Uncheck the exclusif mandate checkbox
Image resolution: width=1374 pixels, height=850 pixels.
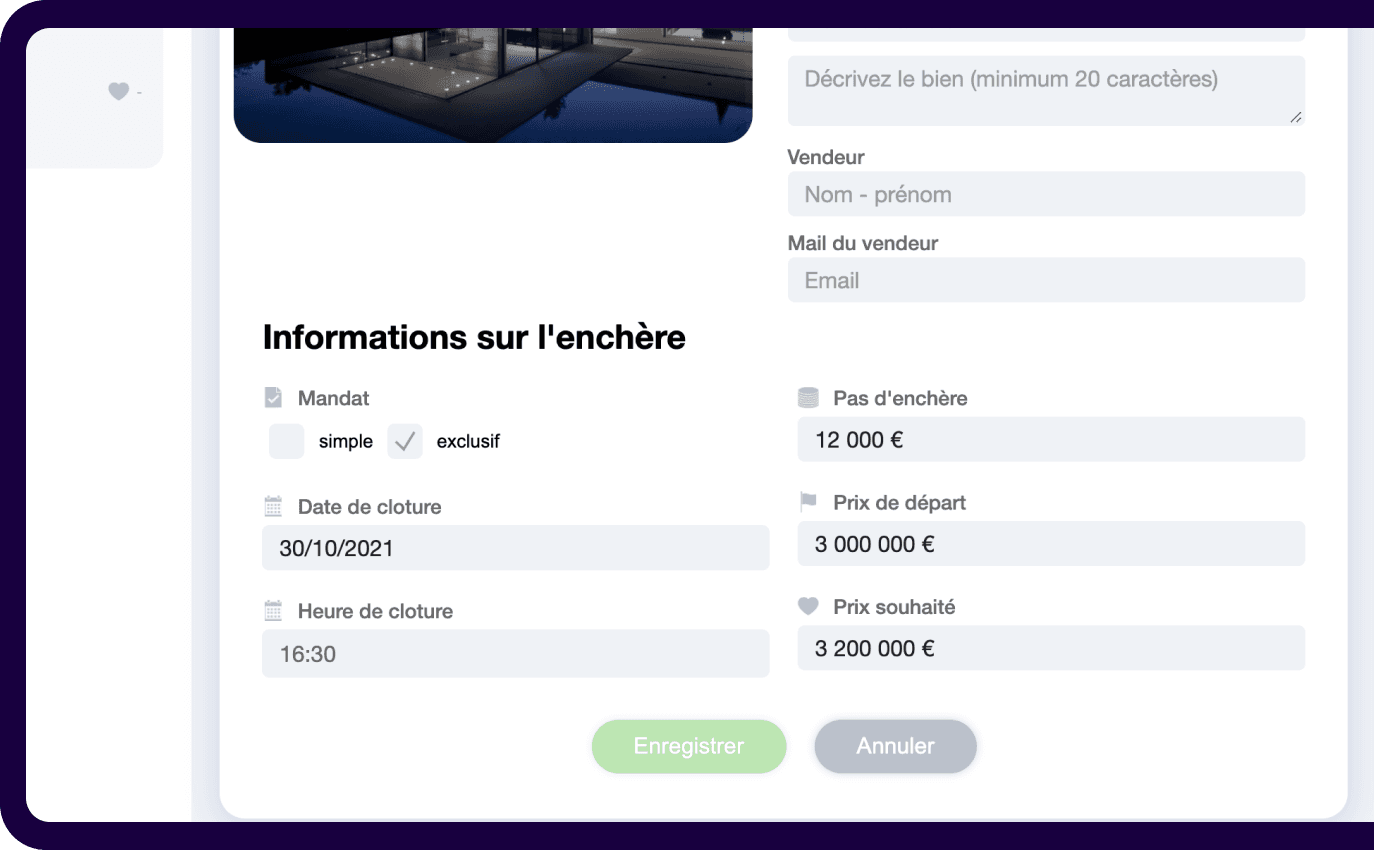[405, 441]
